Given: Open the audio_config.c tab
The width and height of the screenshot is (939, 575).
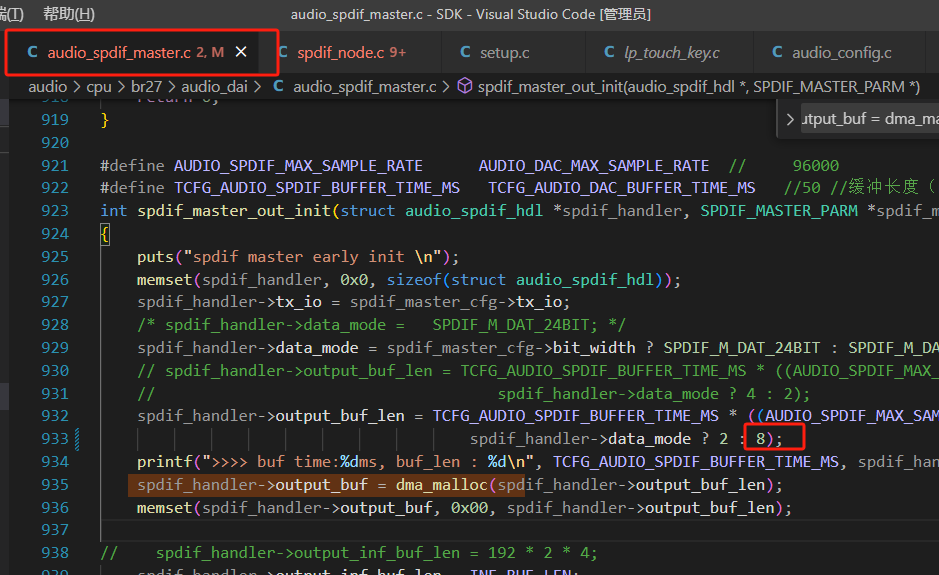Looking at the screenshot, I should [841, 53].
